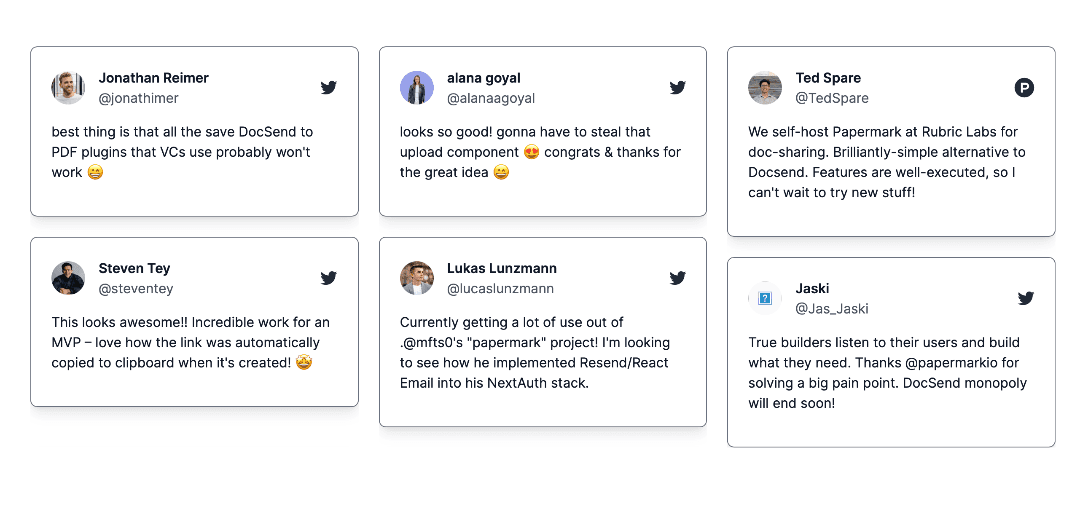Screen dimensions: 1080x509
Task: Click Twitter icon on Jaski's card
Action: tap(1025, 298)
